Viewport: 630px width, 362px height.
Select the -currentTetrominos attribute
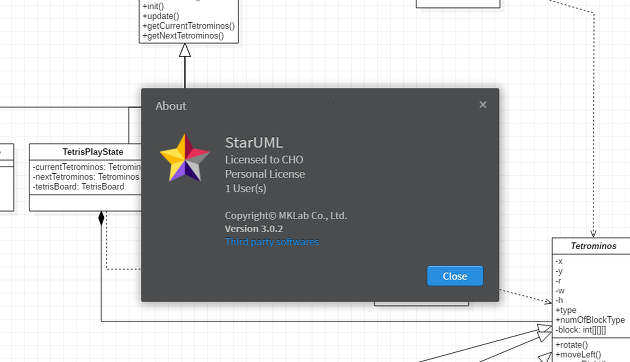pos(86,167)
